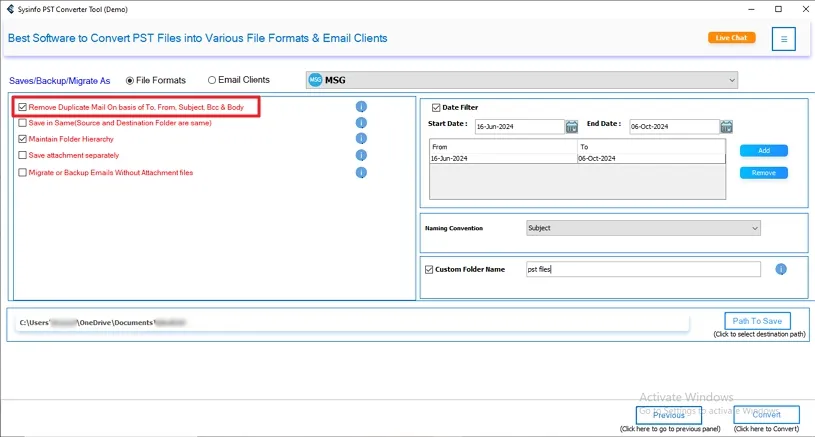The width and height of the screenshot is (815, 437).
Task: Click info icon beside Maintain Folder Hierarchy
Action: (x=361, y=139)
